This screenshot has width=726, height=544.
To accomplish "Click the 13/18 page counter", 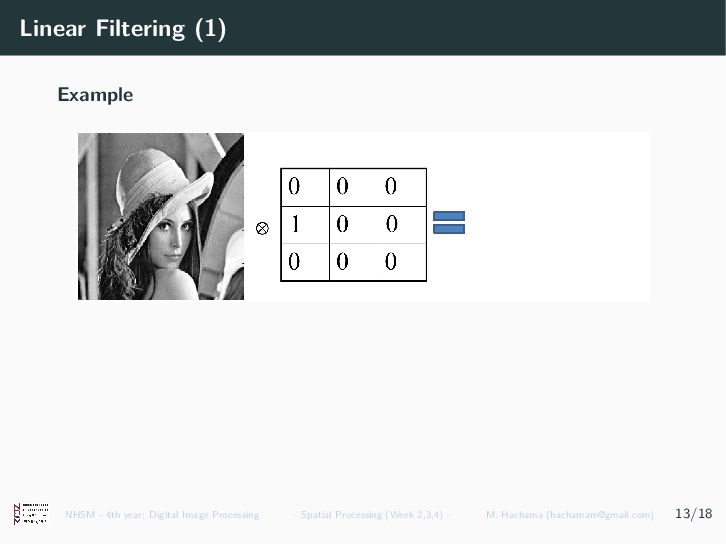I will click(x=694, y=513).
